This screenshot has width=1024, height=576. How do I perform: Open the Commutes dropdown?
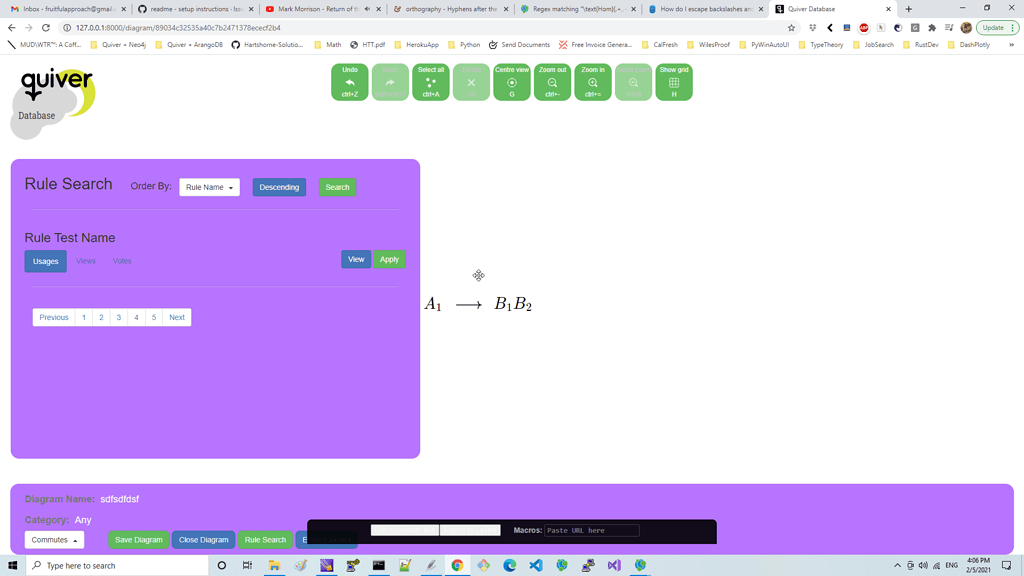[54, 540]
